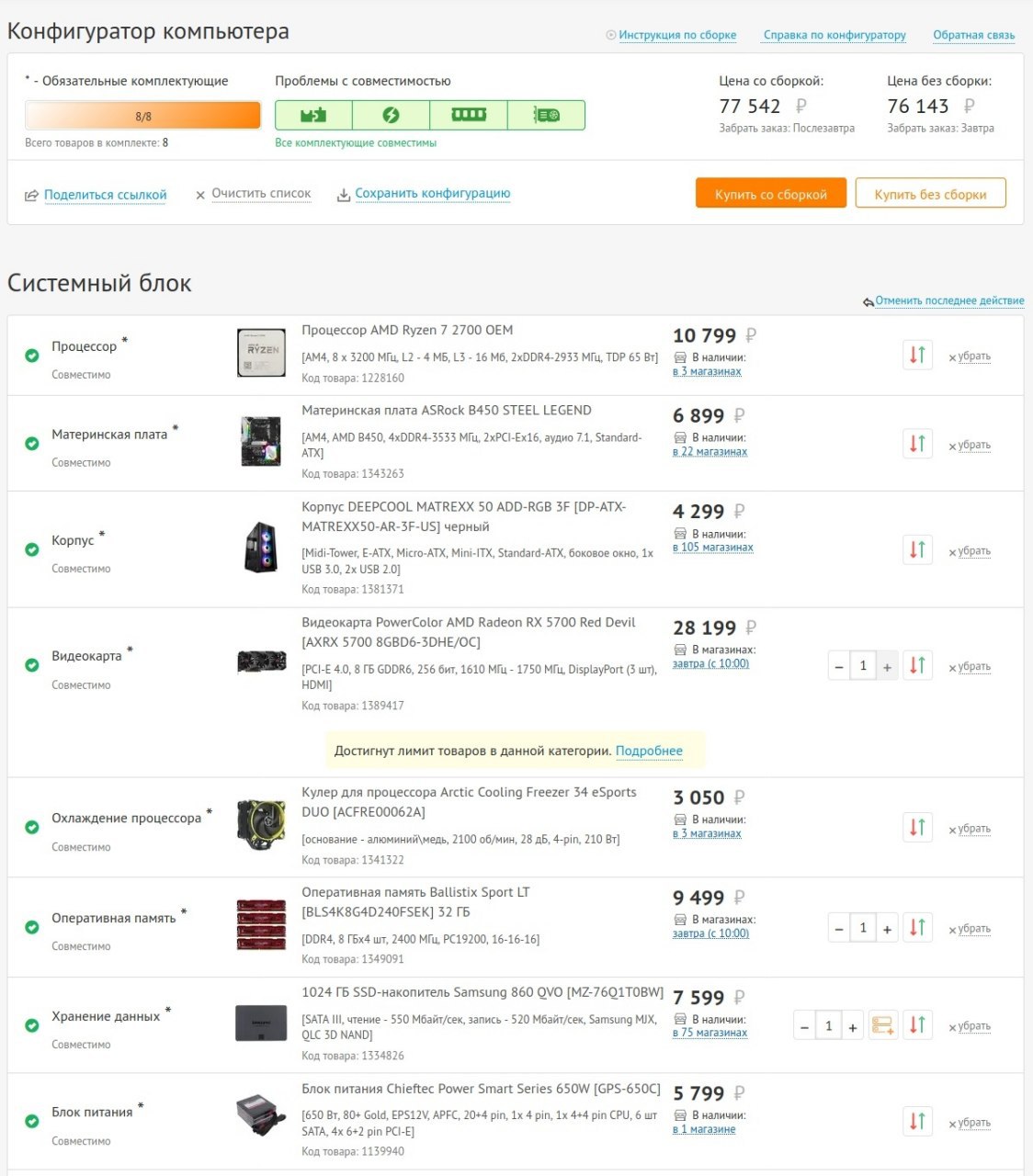Click swap icon for Chieftec power supply
This screenshot has width=1033, height=1176.
[x=917, y=1121]
